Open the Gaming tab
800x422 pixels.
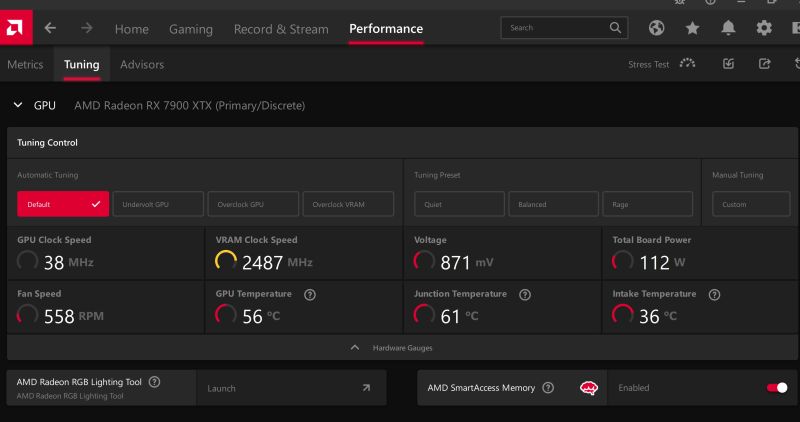pos(191,29)
